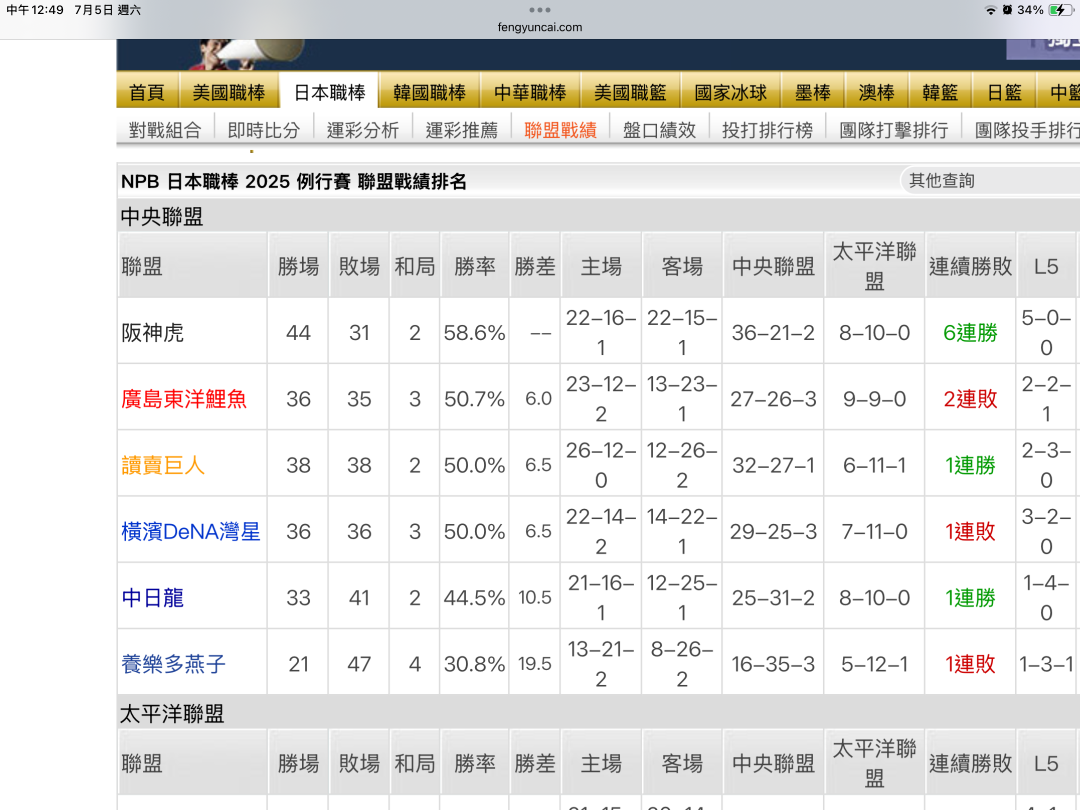Open 即時比分 submenu link
The width and height of the screenshot is (1080, 810).
(264, 130)
